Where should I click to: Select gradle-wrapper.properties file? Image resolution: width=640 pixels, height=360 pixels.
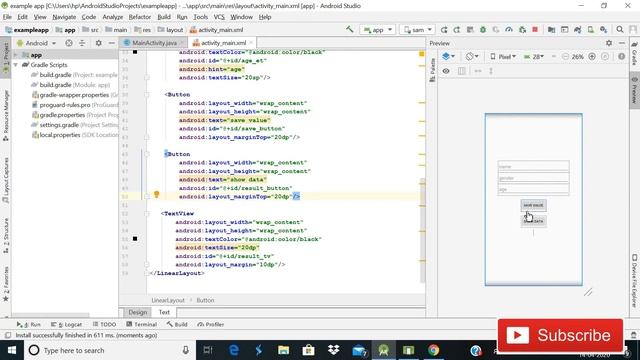point(75,95)
